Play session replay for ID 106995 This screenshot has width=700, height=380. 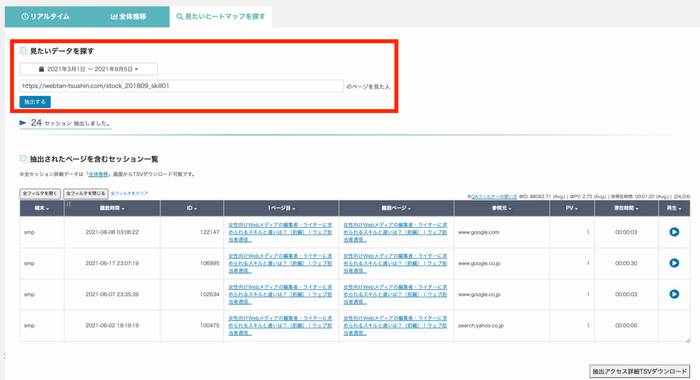pos(674,263)
